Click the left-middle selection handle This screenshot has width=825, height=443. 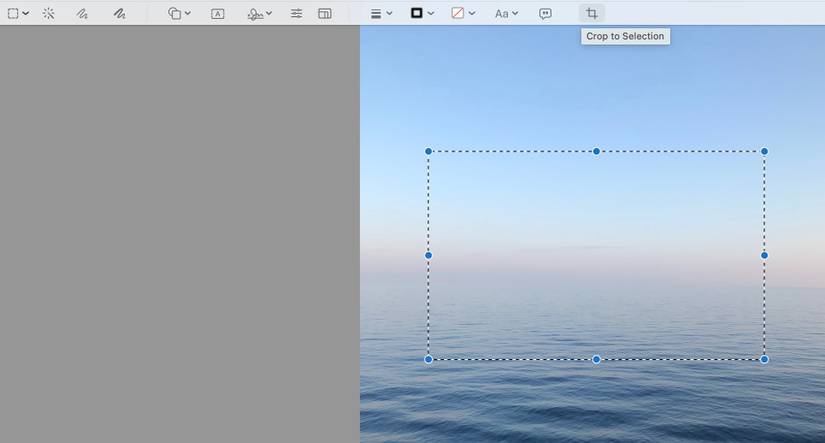(428, 256)
